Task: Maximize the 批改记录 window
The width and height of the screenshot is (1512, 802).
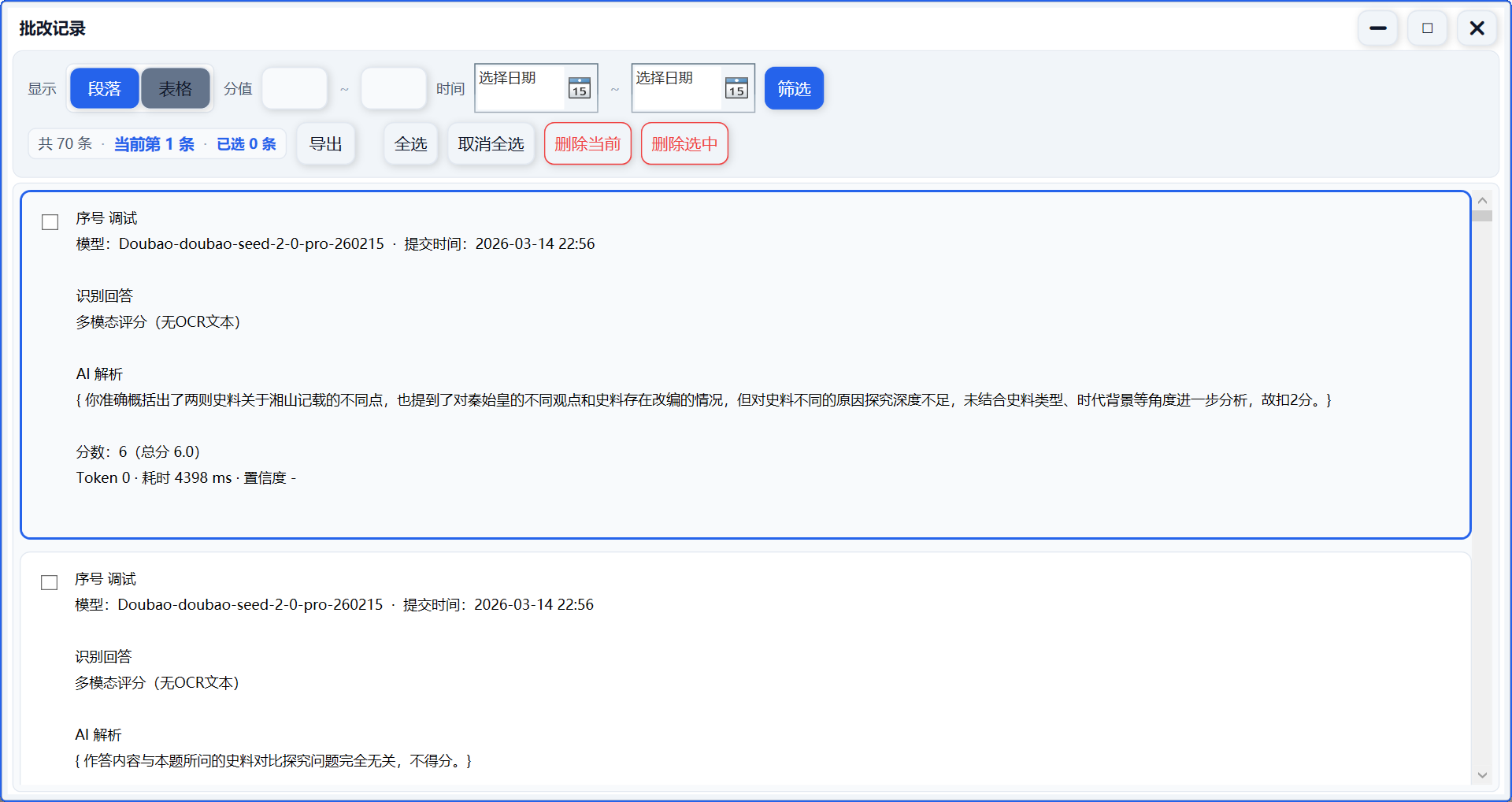Action: [x=1427, y=28]
